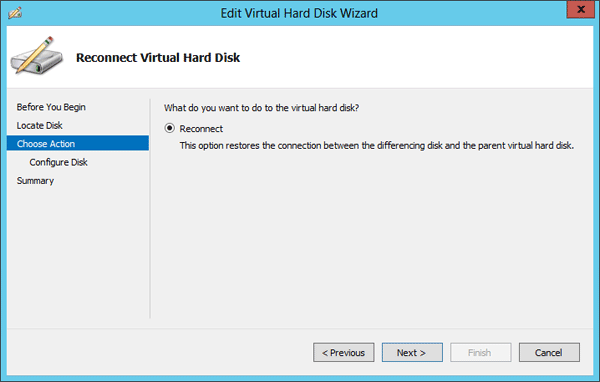
Task: Click the greyed-out Finish button
Action: tap(481, 352)
